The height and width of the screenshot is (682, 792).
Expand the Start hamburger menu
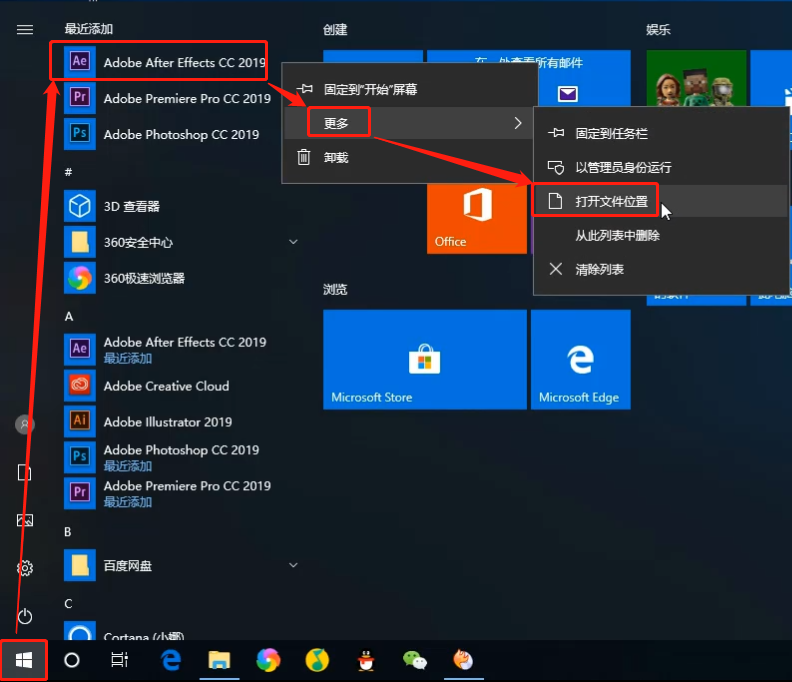25,30
